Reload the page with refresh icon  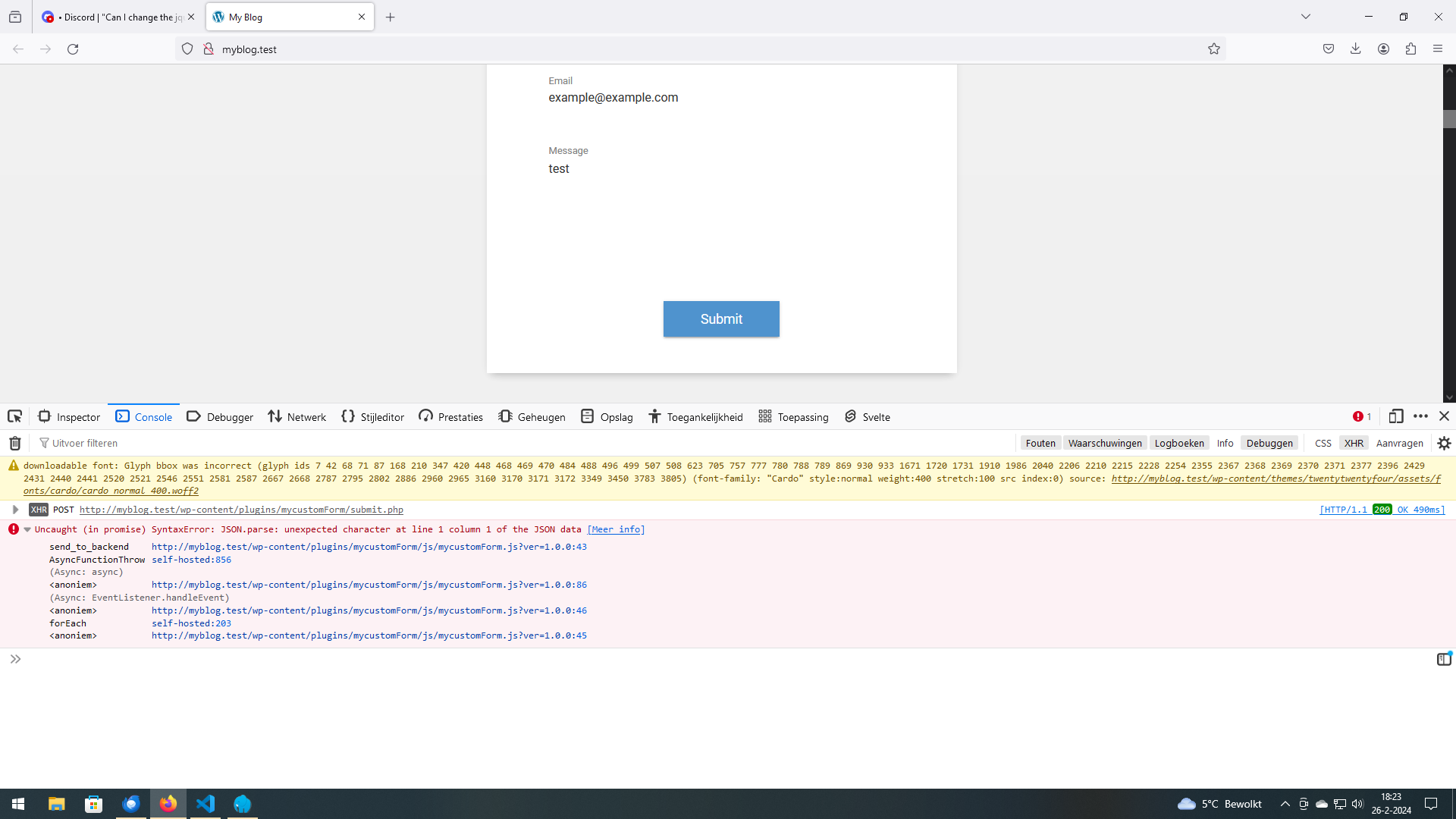pyautogui.click(x=73, y=49)
